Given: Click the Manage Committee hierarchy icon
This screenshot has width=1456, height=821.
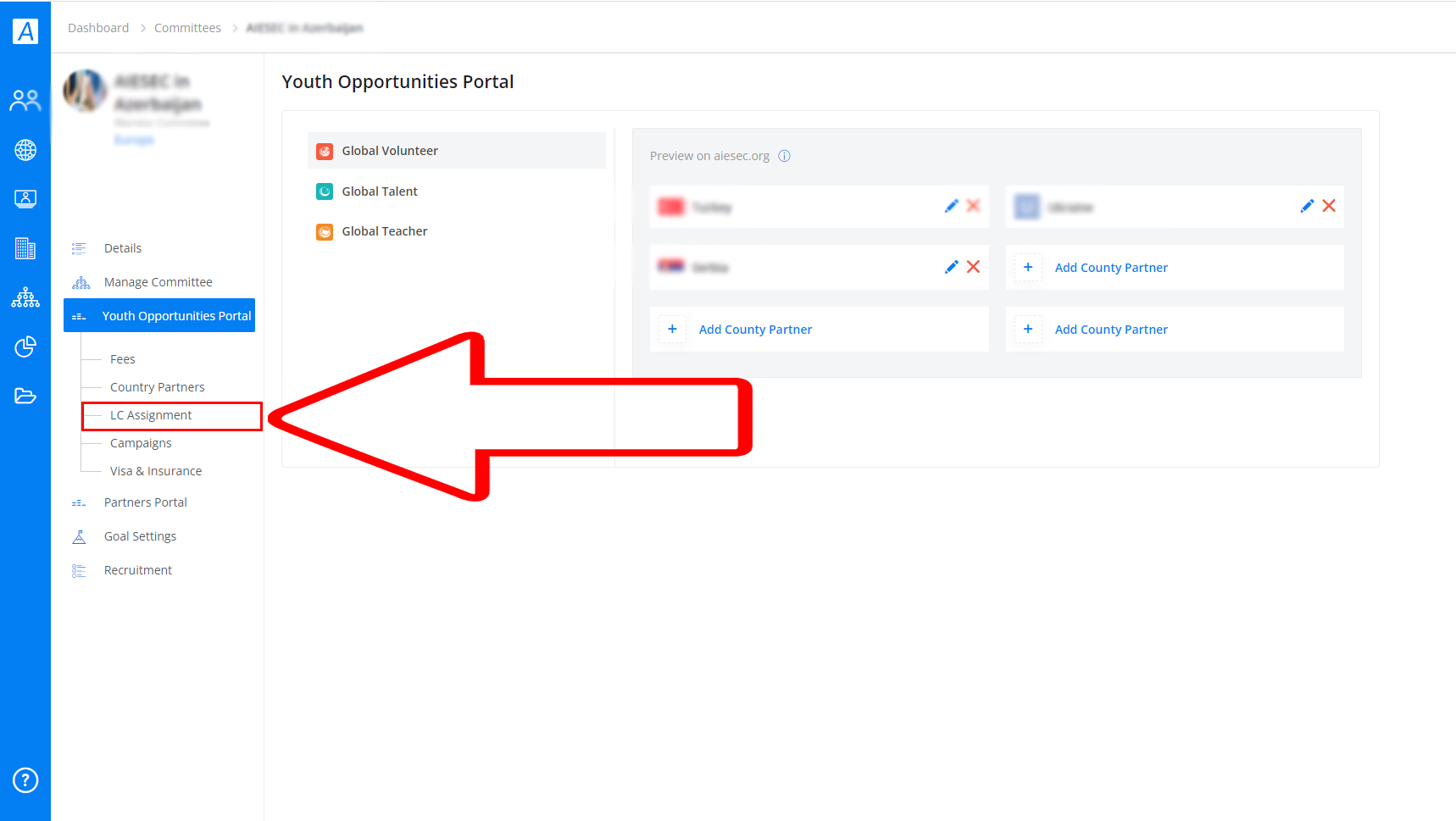Looking at the screenshot, I should pos(81,282).
